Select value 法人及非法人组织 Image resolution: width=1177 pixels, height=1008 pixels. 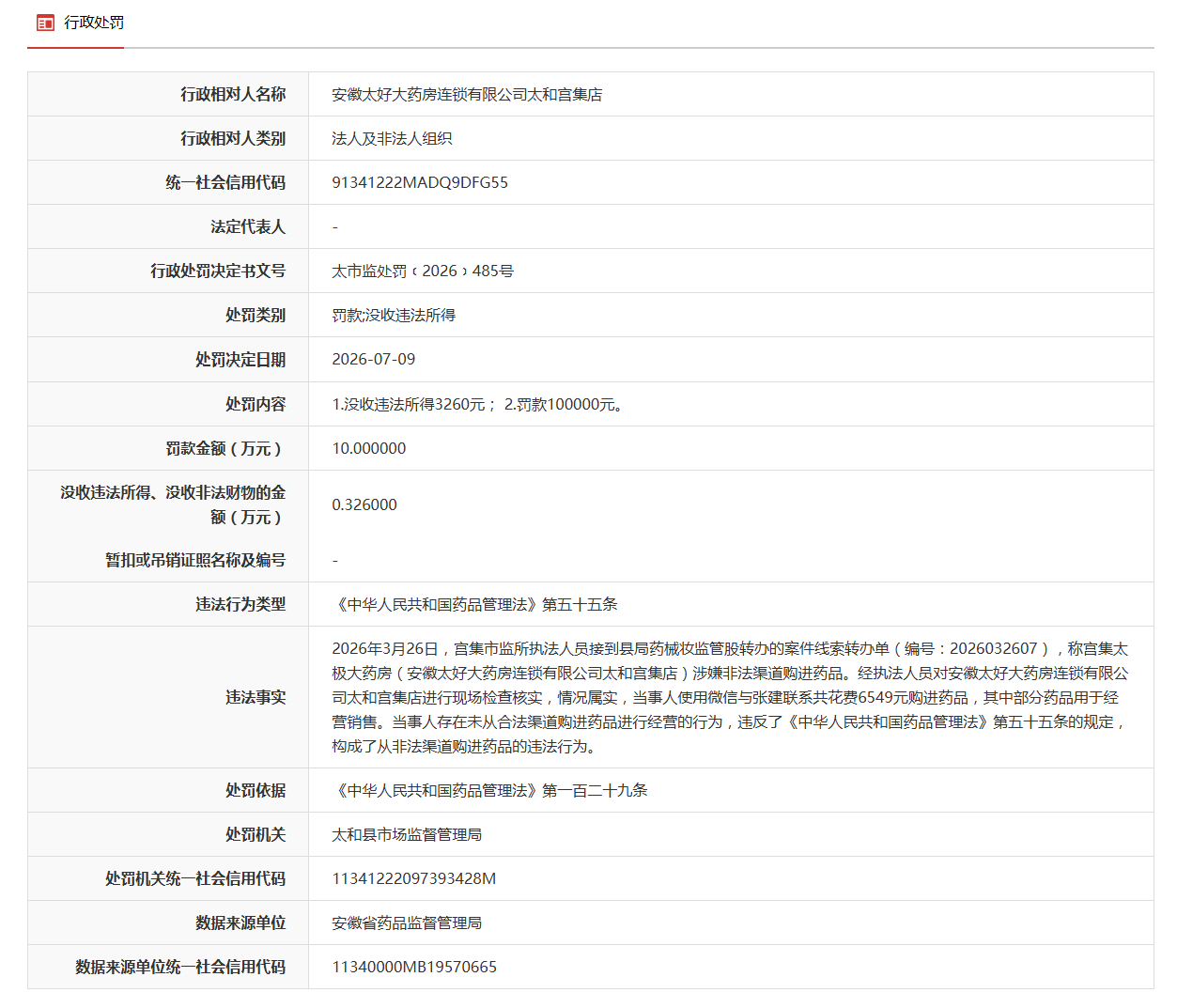[392, 138]
